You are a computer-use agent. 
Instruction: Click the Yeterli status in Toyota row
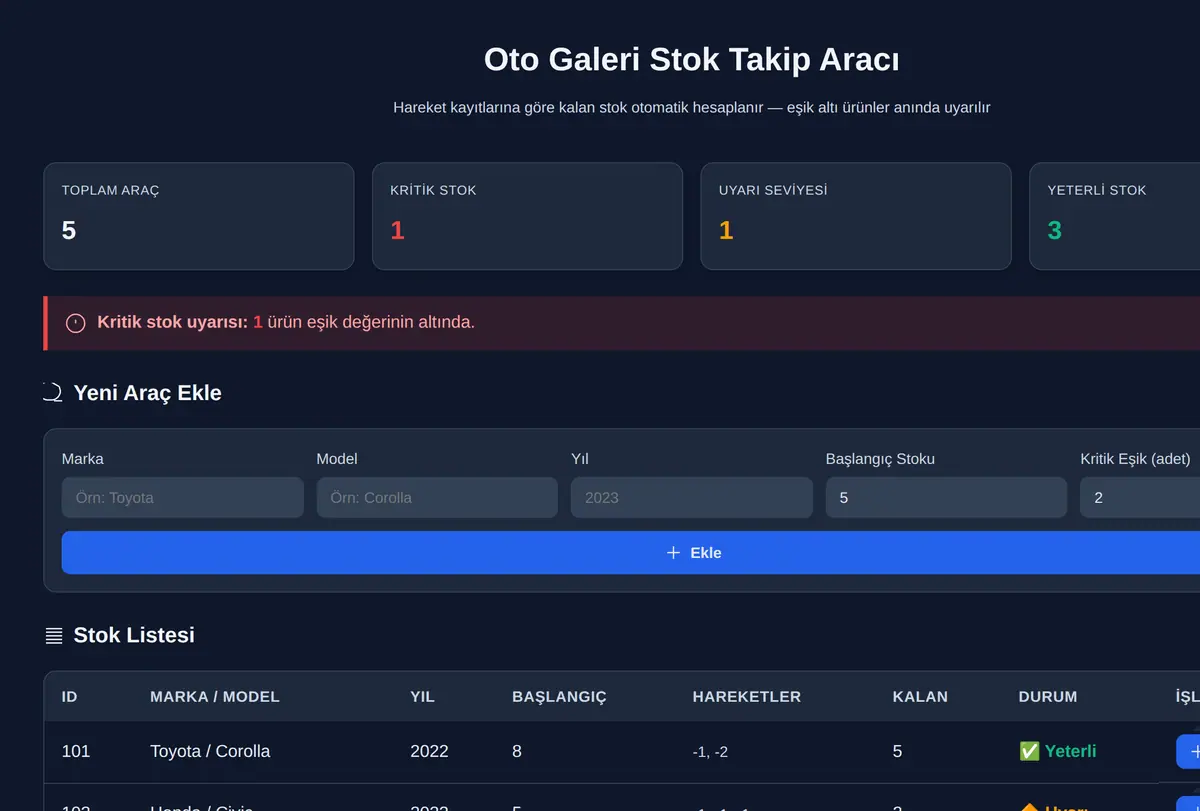[x=1058, y=751]
